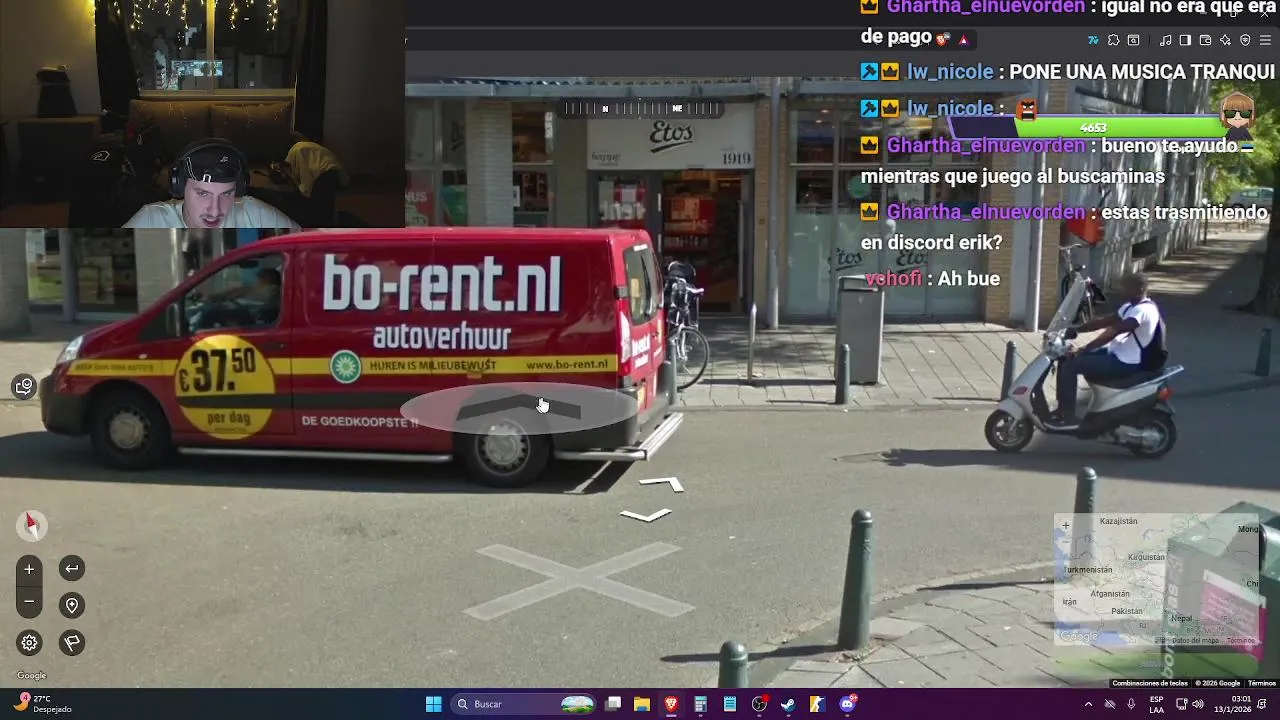
Task: Move forward with the upper street arrow
Action: (662, 484)
